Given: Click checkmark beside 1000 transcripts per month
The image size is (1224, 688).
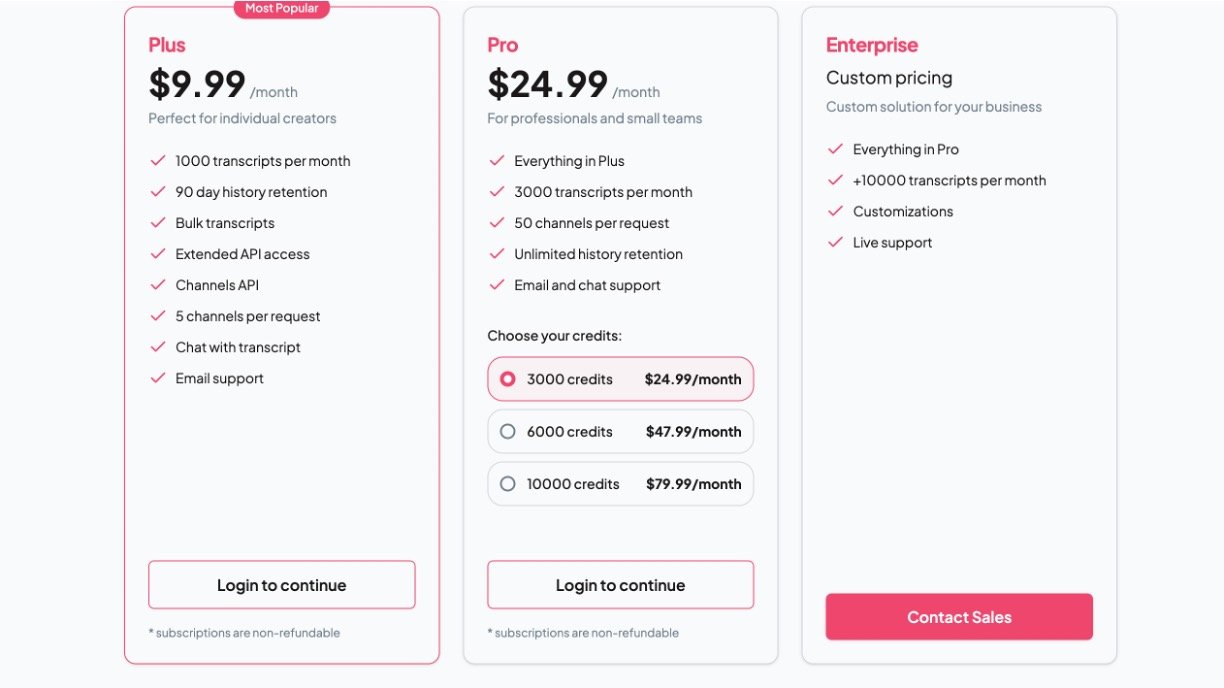Looking at the screenshot, I should (157, 160).
